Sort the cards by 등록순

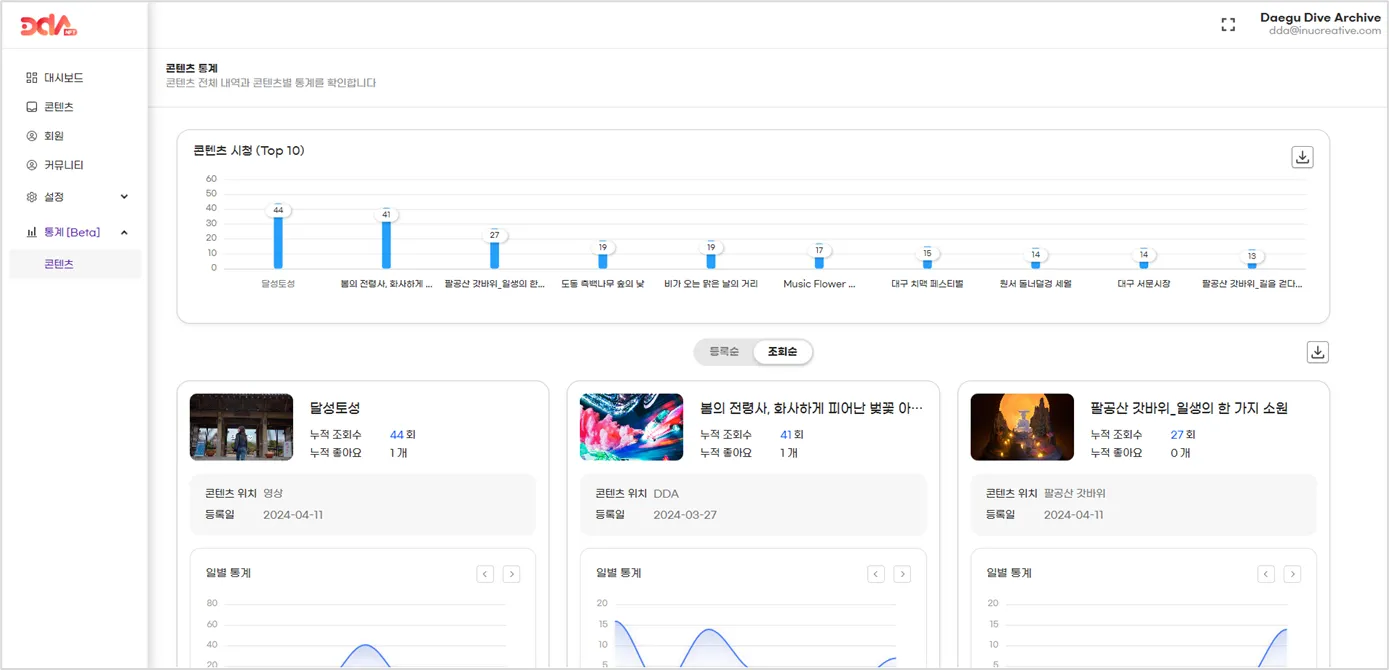click(x=724, y=352)
